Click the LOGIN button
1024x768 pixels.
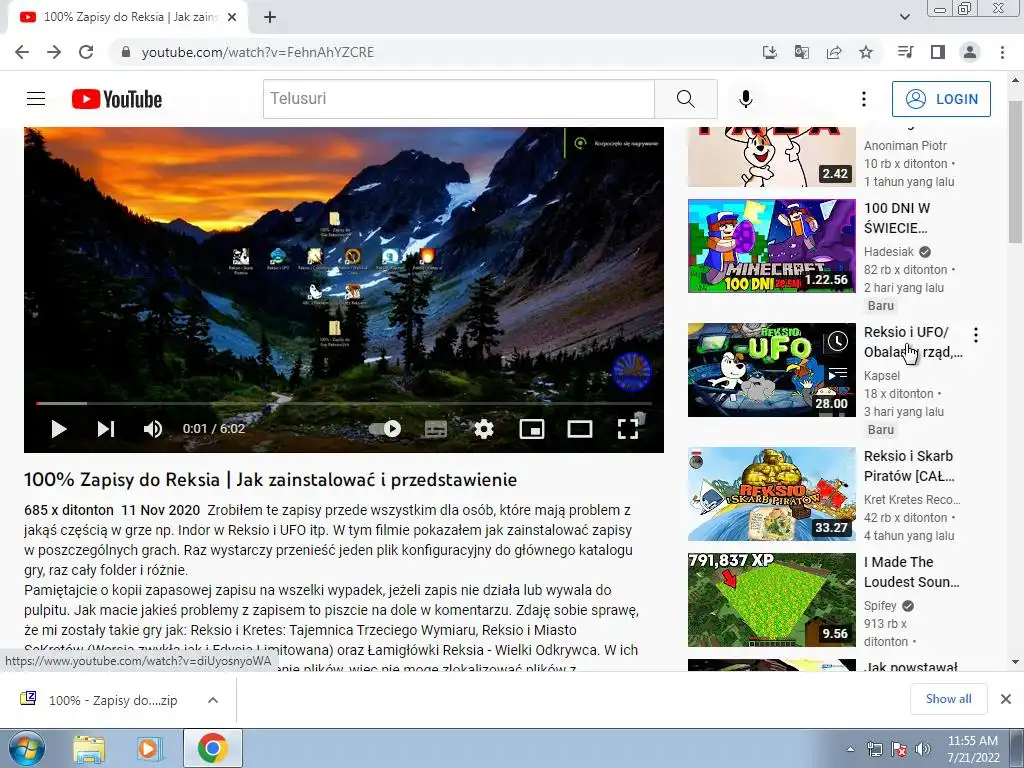[x=941, y=99]
